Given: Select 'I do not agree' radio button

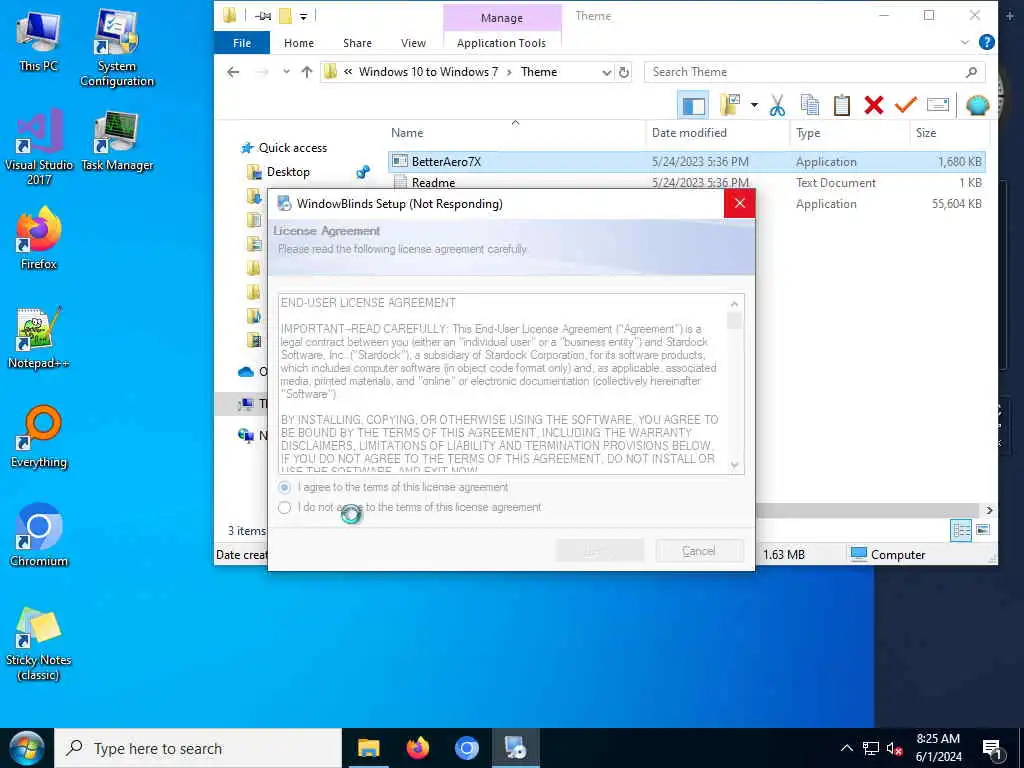Looking at the screenshot, I should (x=285, y=507).
